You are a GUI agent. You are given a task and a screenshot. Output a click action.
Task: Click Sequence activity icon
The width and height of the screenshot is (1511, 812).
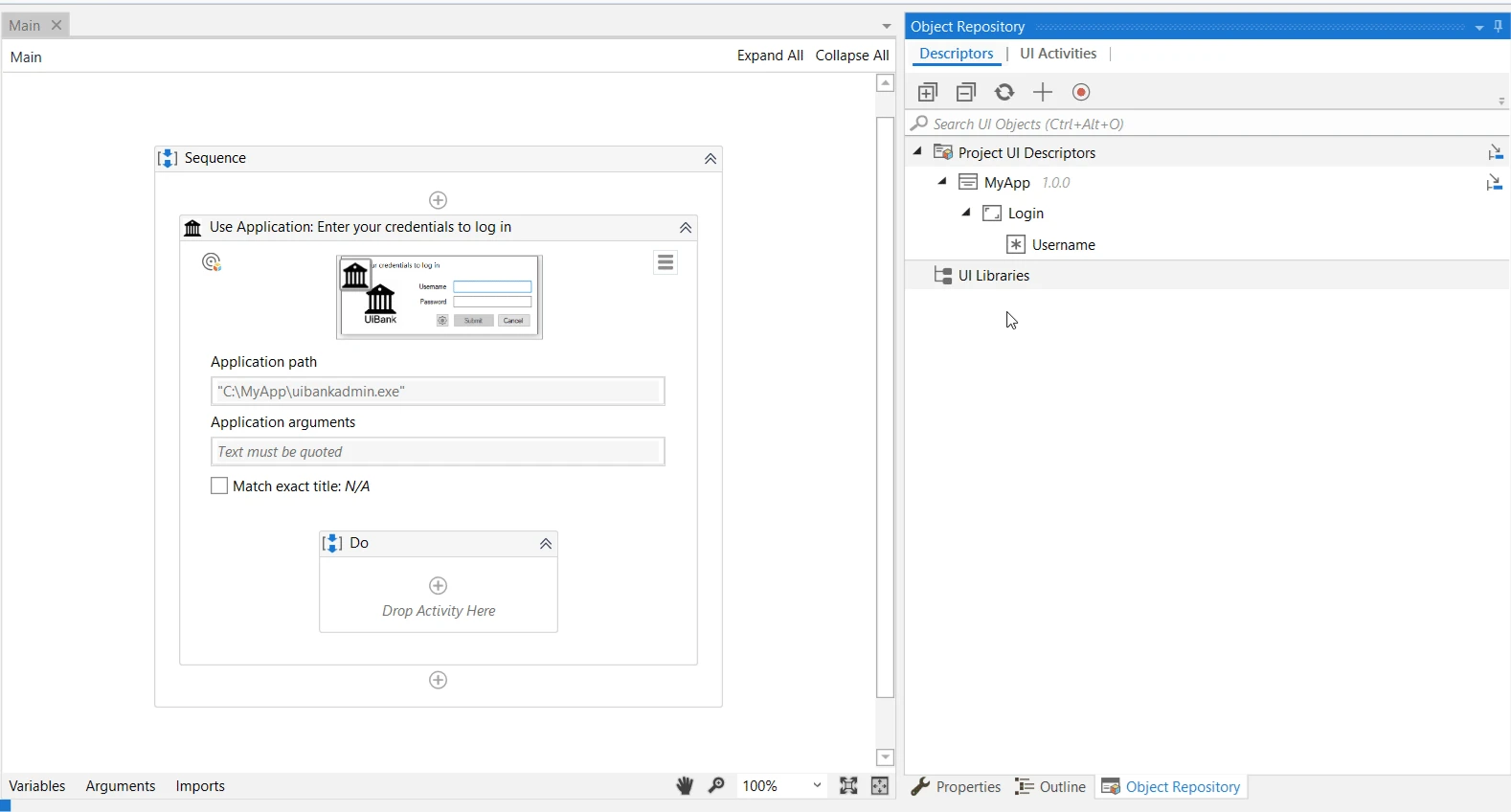click(x=168, y=158)
